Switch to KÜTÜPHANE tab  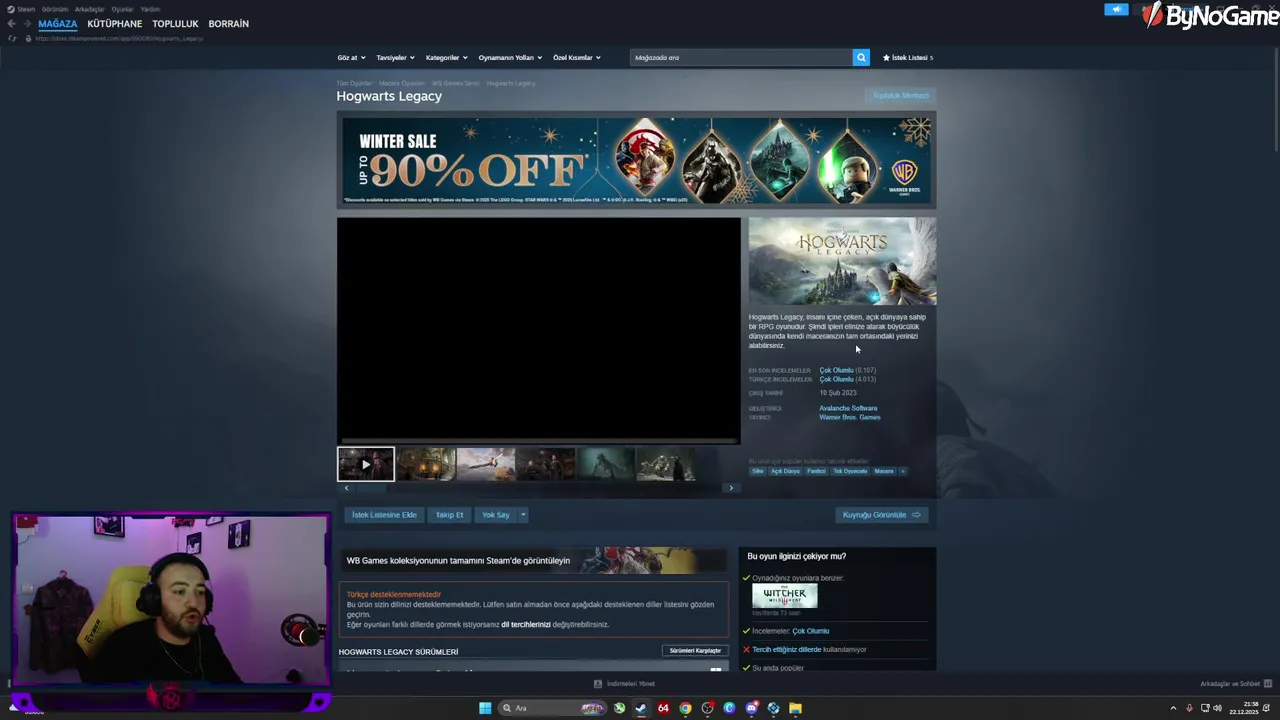pos(115,24)
